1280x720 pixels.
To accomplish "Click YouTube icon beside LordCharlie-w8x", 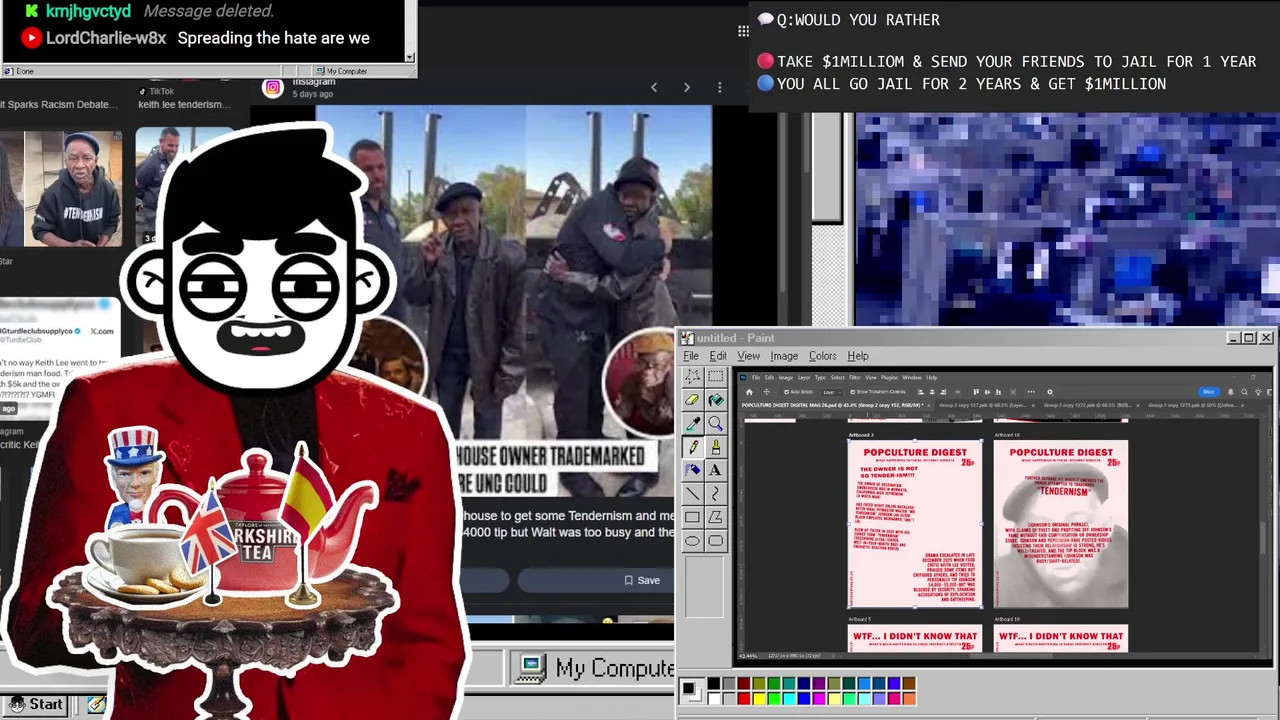I will 32,38.
